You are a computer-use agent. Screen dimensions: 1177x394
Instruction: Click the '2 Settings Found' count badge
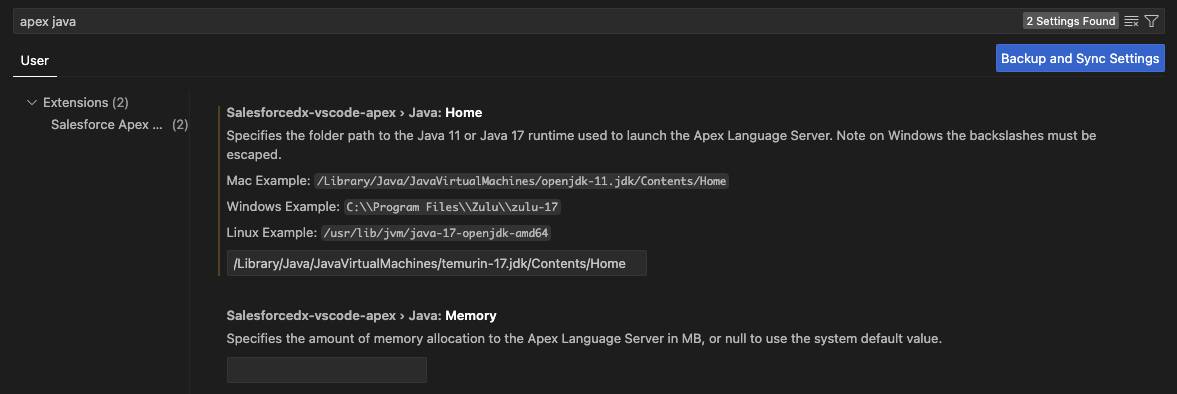tap(1070, 21)
